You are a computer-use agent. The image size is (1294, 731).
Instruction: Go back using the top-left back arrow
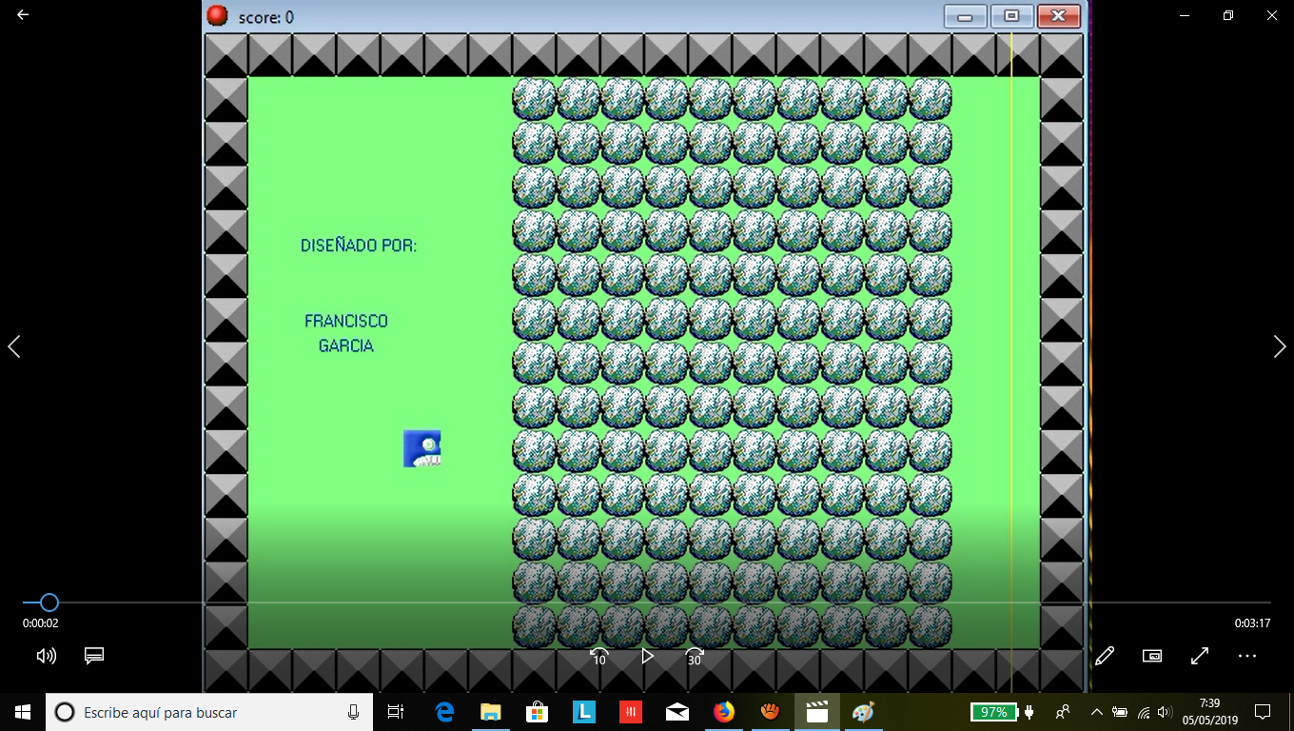(20, 14)
